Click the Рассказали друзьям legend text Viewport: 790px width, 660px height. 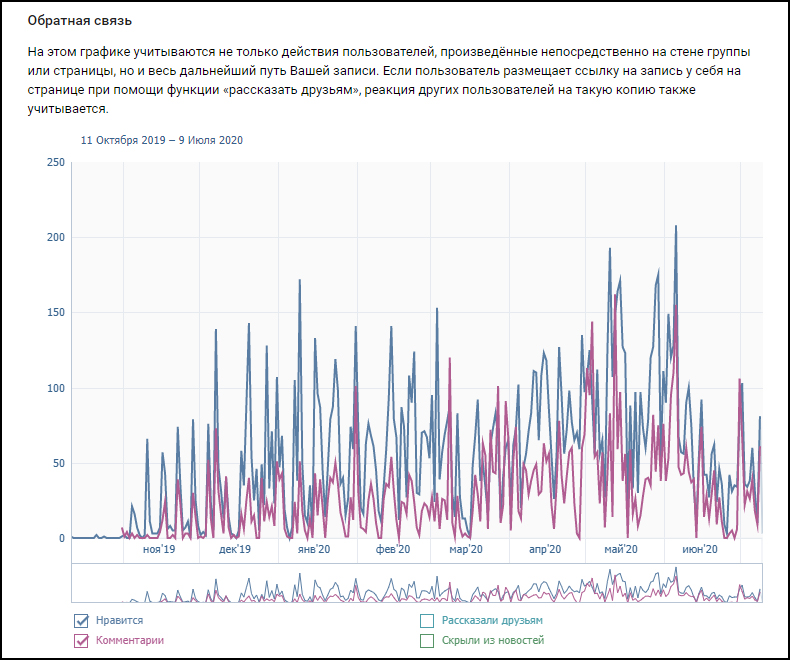click(492, 621)
